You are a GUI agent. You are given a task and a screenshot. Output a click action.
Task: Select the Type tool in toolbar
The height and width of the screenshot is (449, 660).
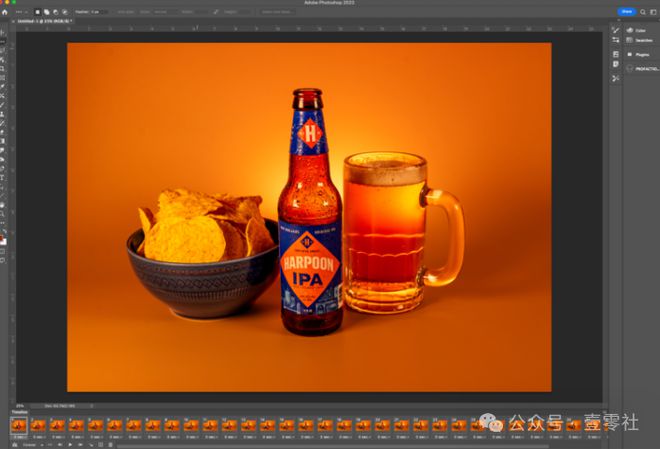pyautogui.click(x=3, y=178)
